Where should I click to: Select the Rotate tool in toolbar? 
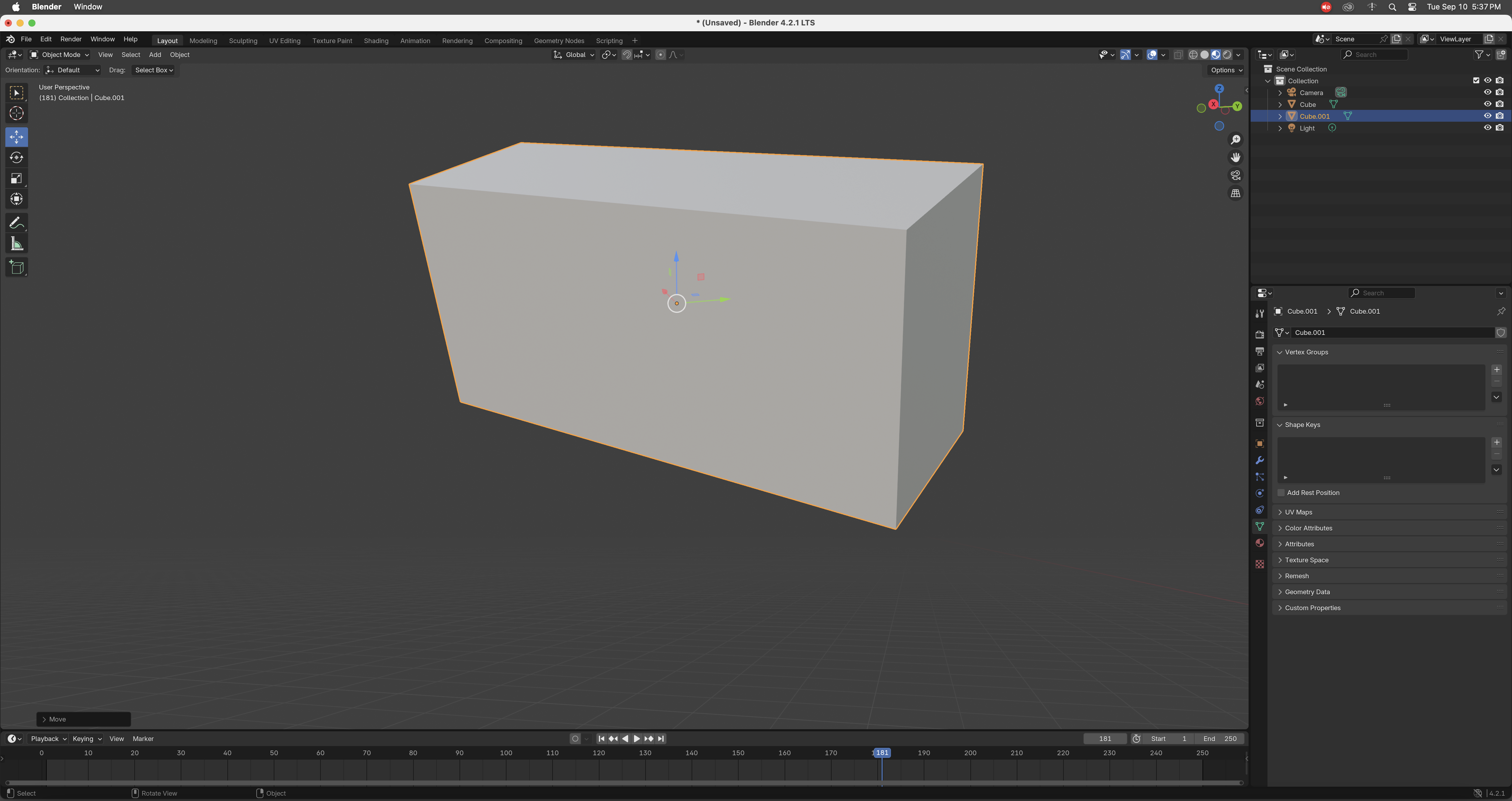pyautogui.click(x=17, y=157)
